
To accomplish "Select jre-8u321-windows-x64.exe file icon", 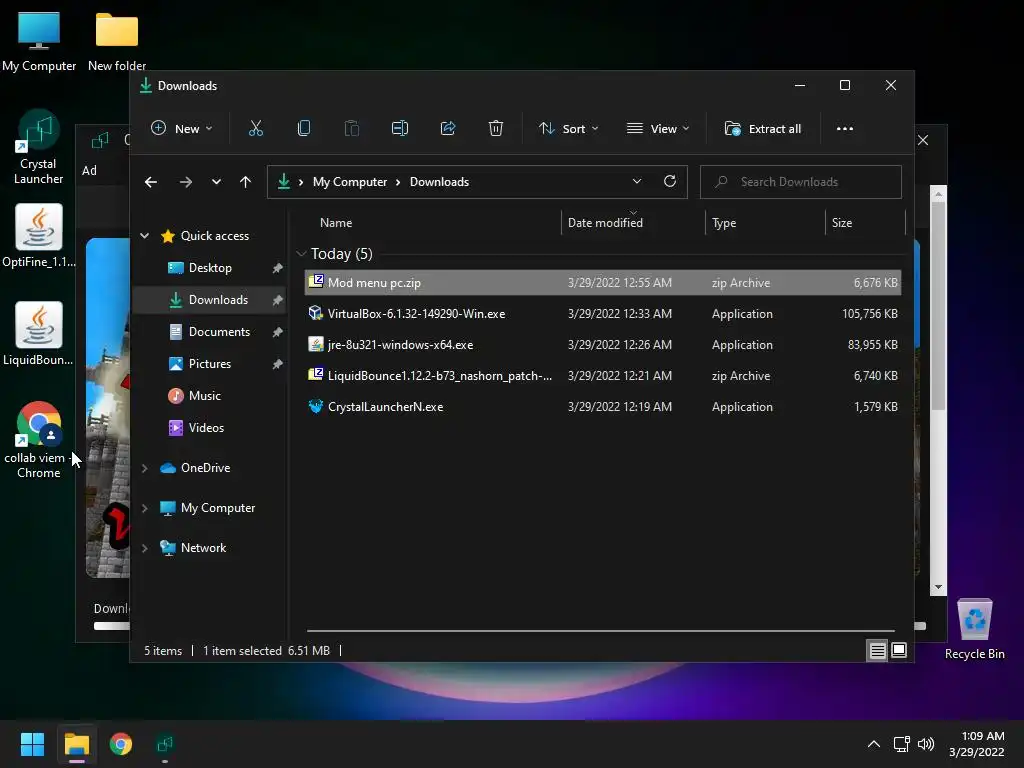I will (315, 344).
